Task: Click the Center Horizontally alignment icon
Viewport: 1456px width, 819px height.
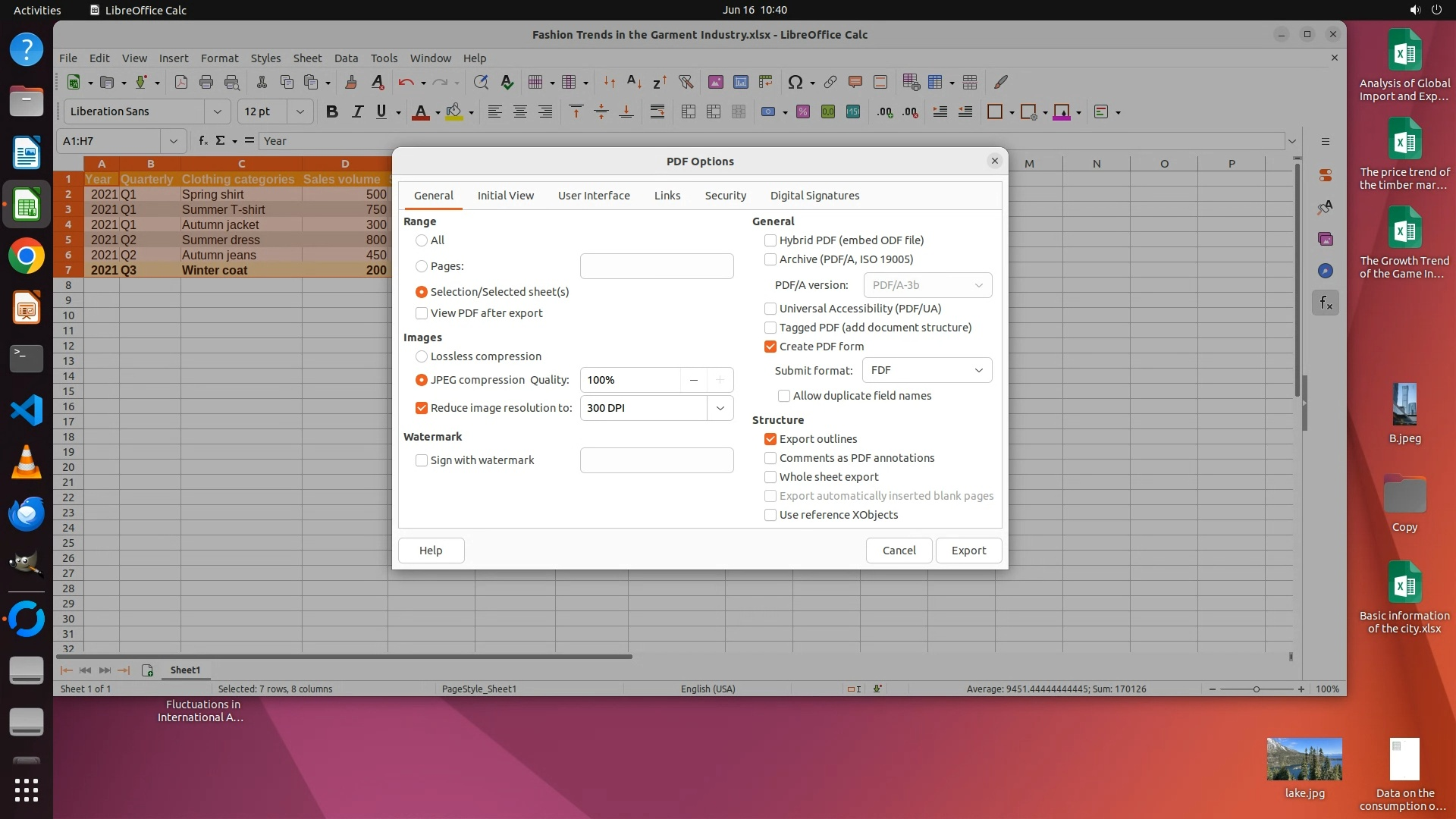Action: pos(519,111)
